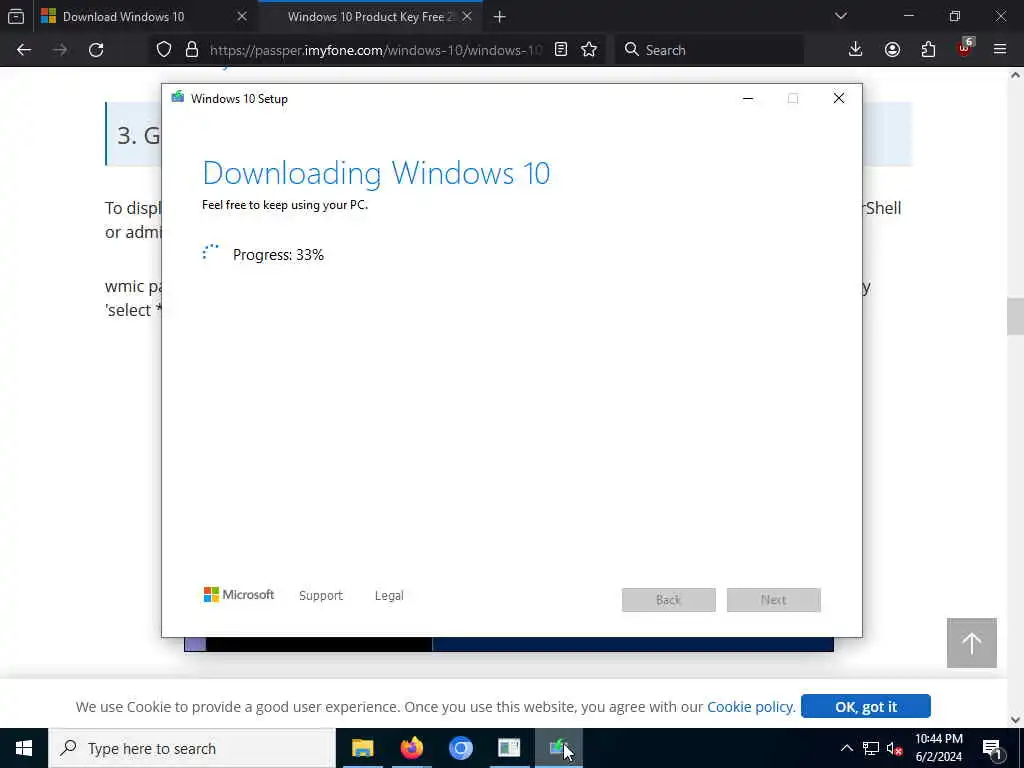
Task: Click scrollbar down arrow on page
Action: click(x=1016, y=720)
